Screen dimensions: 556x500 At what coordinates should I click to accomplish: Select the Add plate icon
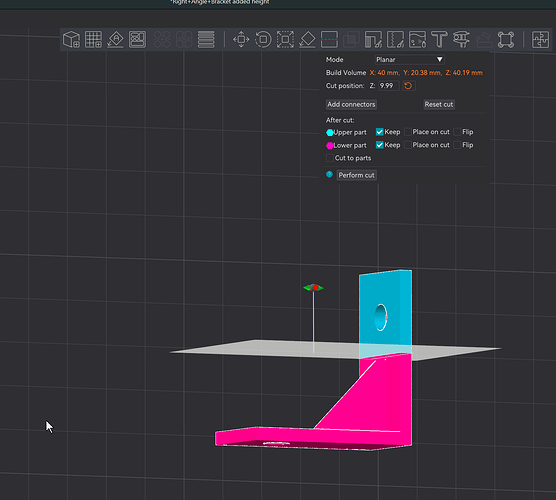[93, 39]
